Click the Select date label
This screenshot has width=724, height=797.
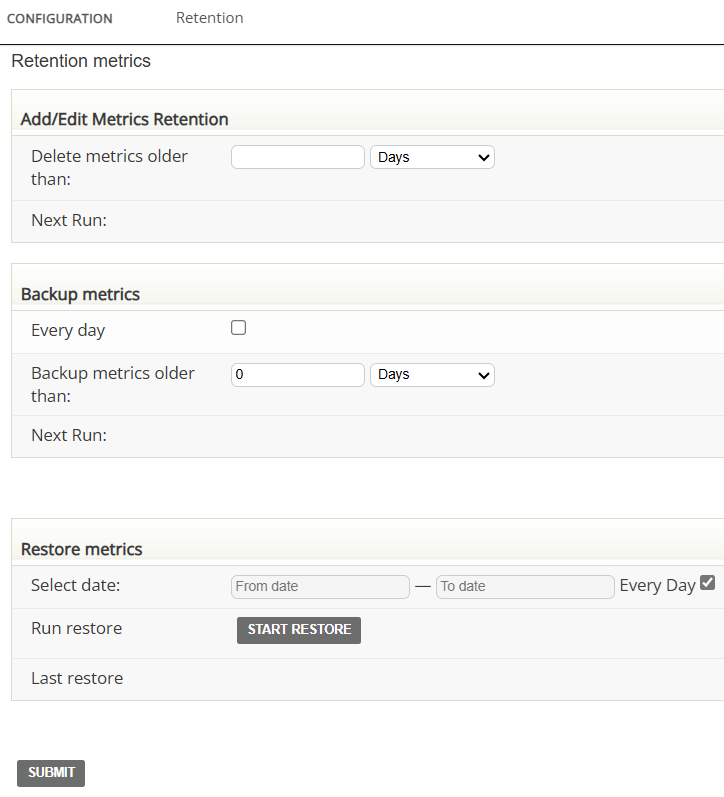click(x=75, y=585)
